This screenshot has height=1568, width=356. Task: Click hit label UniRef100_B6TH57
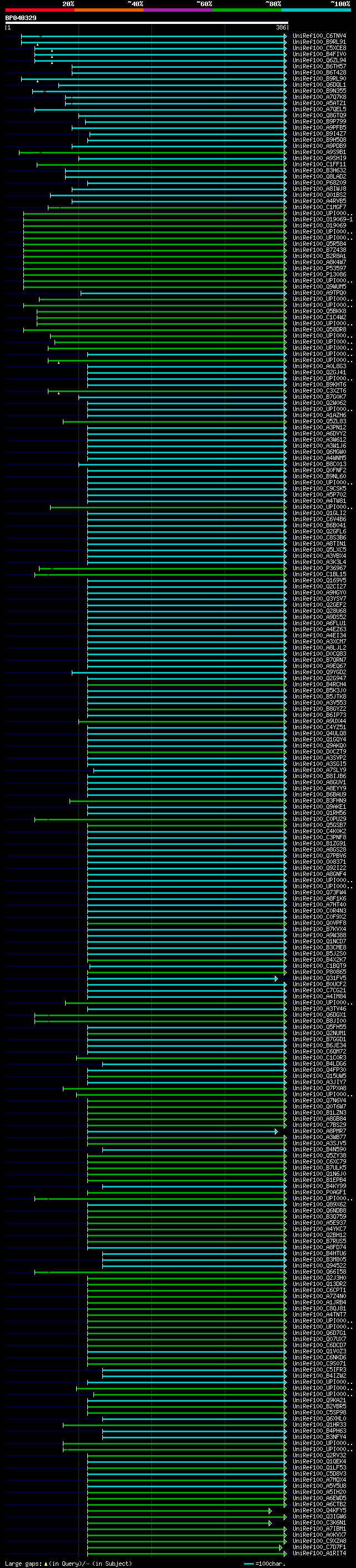click(x=319, y=66)
